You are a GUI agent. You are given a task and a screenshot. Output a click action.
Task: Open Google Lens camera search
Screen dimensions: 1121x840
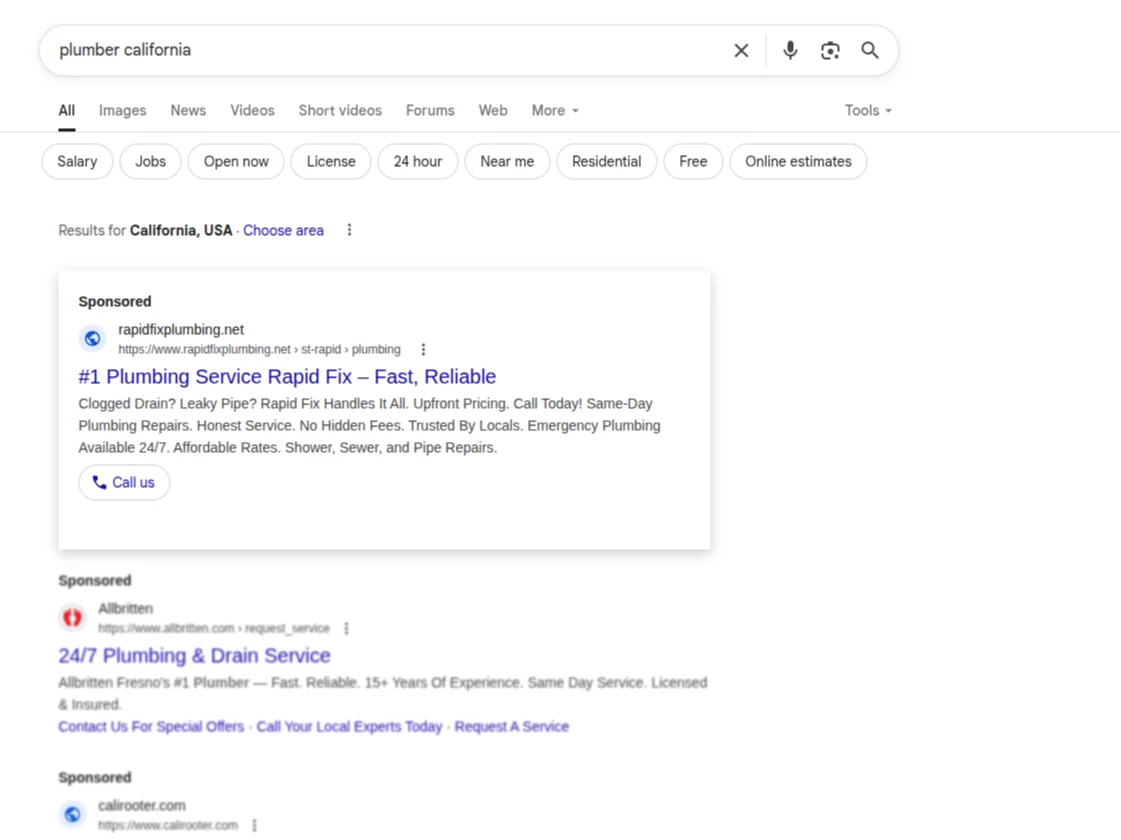830,50
